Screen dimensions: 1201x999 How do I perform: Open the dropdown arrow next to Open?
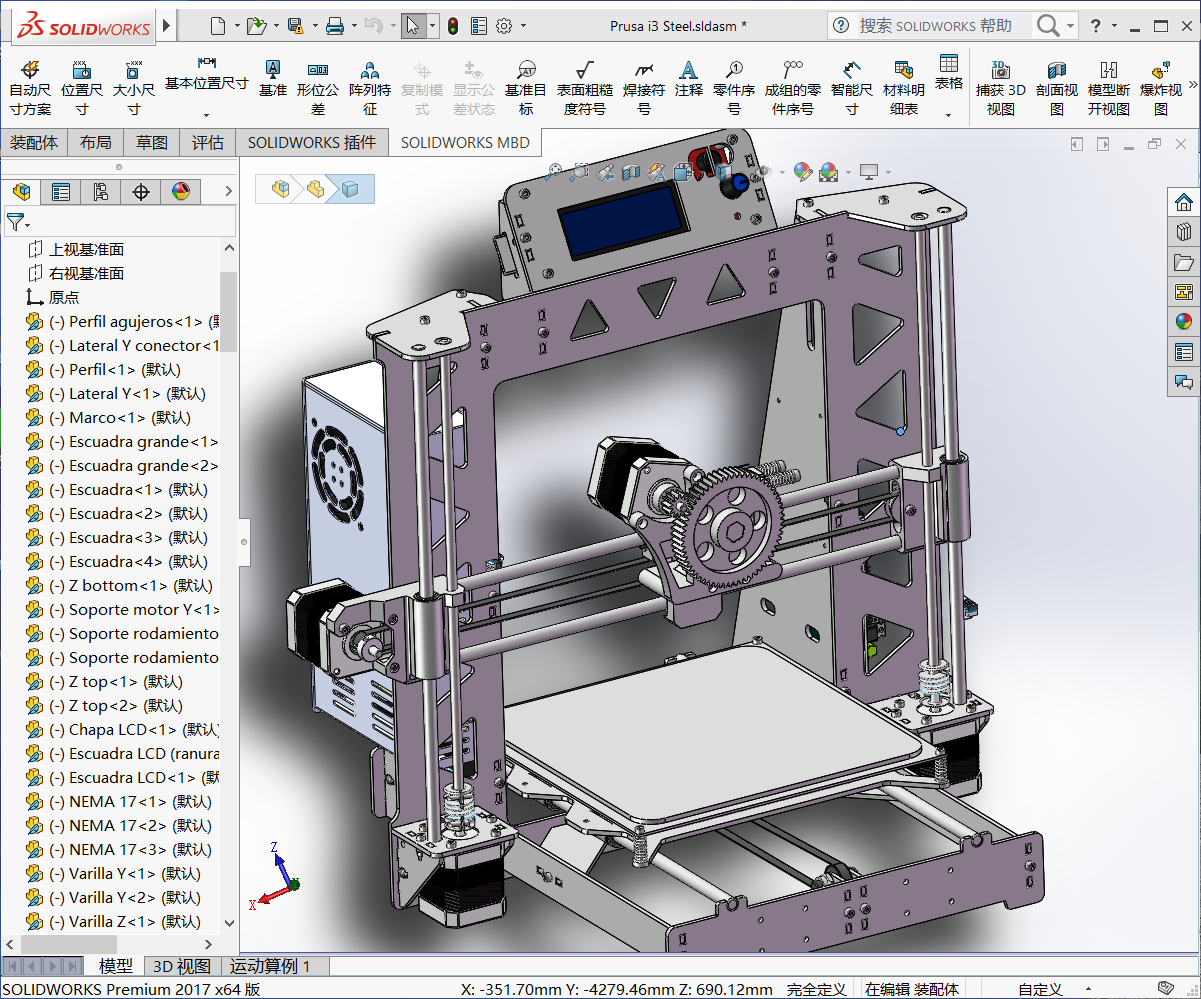(x=274, y=26)
